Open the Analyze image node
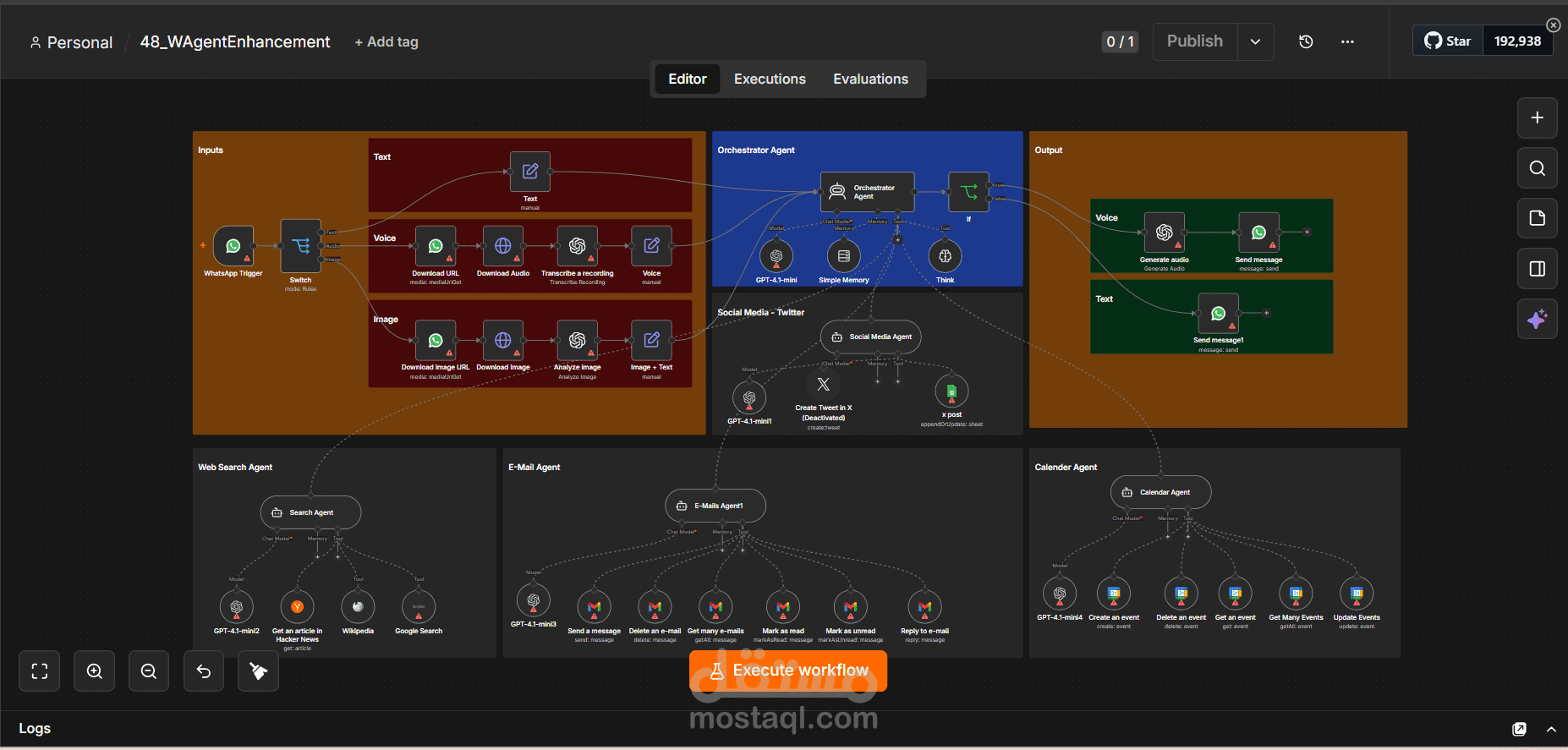This screenshot has width=1568, height=750. (x=578, y=340)
